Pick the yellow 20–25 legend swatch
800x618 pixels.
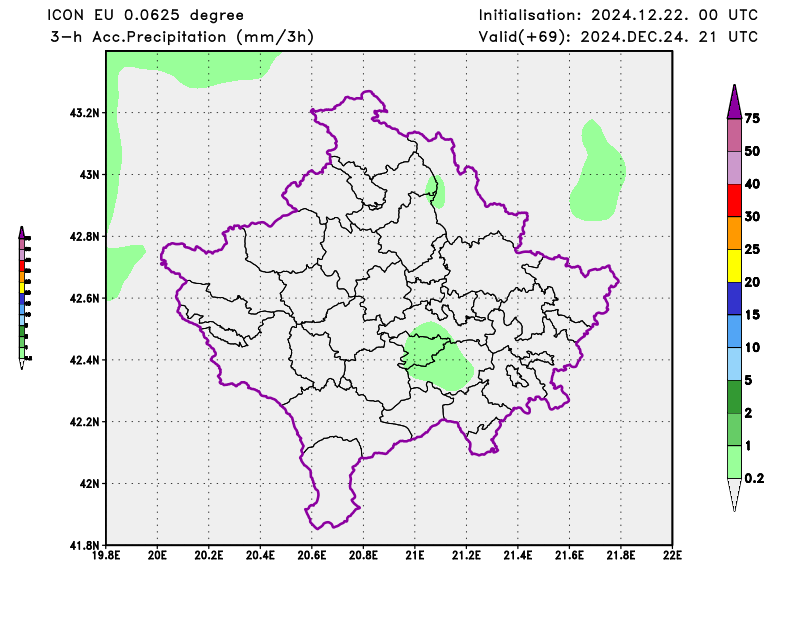coord(734,266)
